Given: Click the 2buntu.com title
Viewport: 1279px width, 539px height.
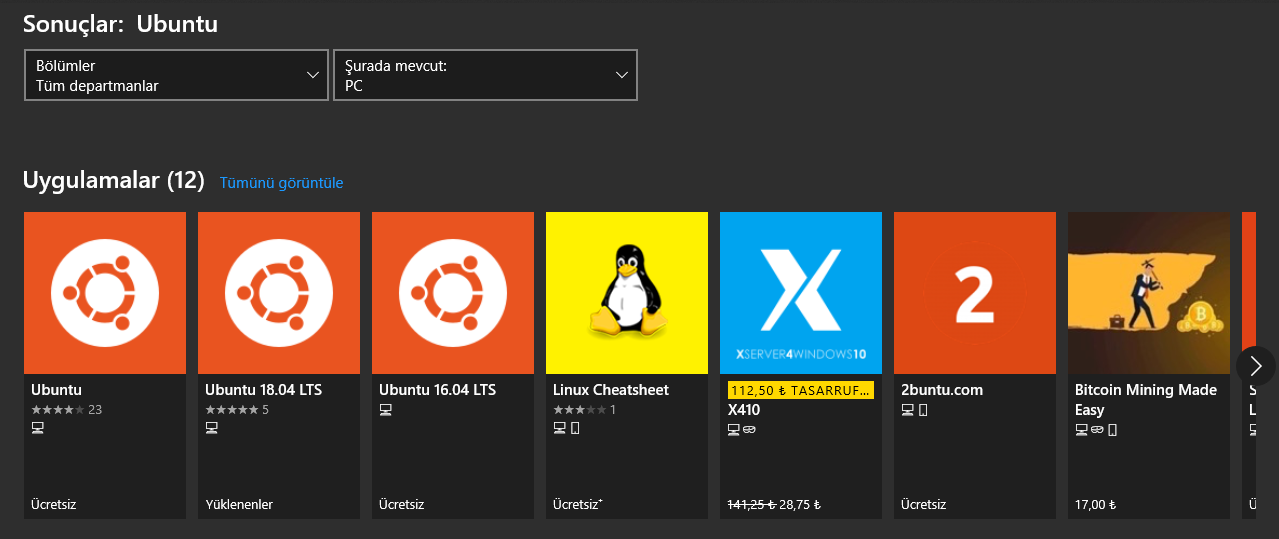Looking at the screenshot, I should 942,390.
